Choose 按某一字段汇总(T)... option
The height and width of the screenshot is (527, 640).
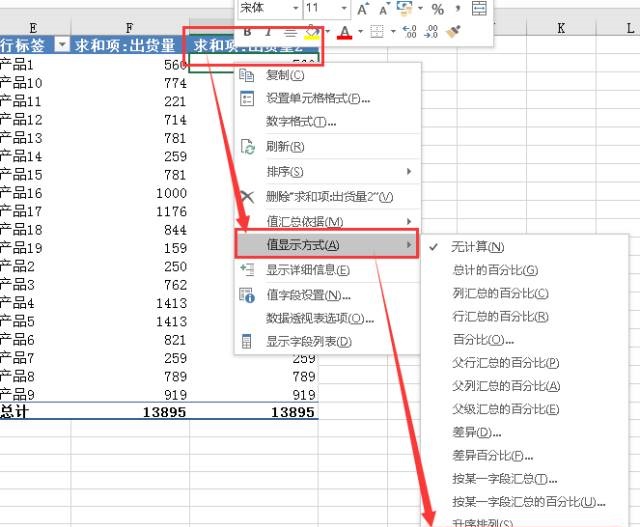[524, 478]
